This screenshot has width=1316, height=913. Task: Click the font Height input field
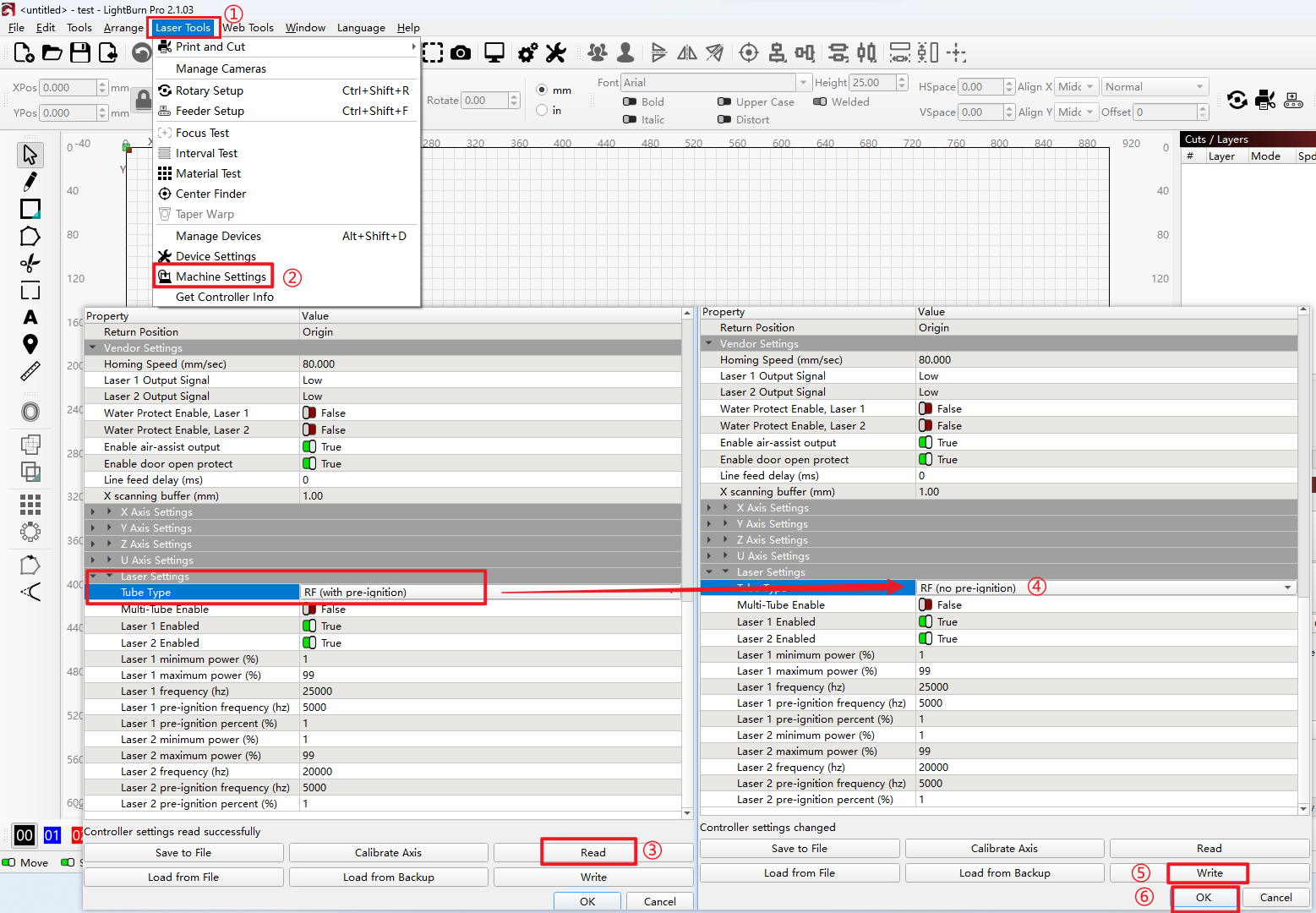873,82
